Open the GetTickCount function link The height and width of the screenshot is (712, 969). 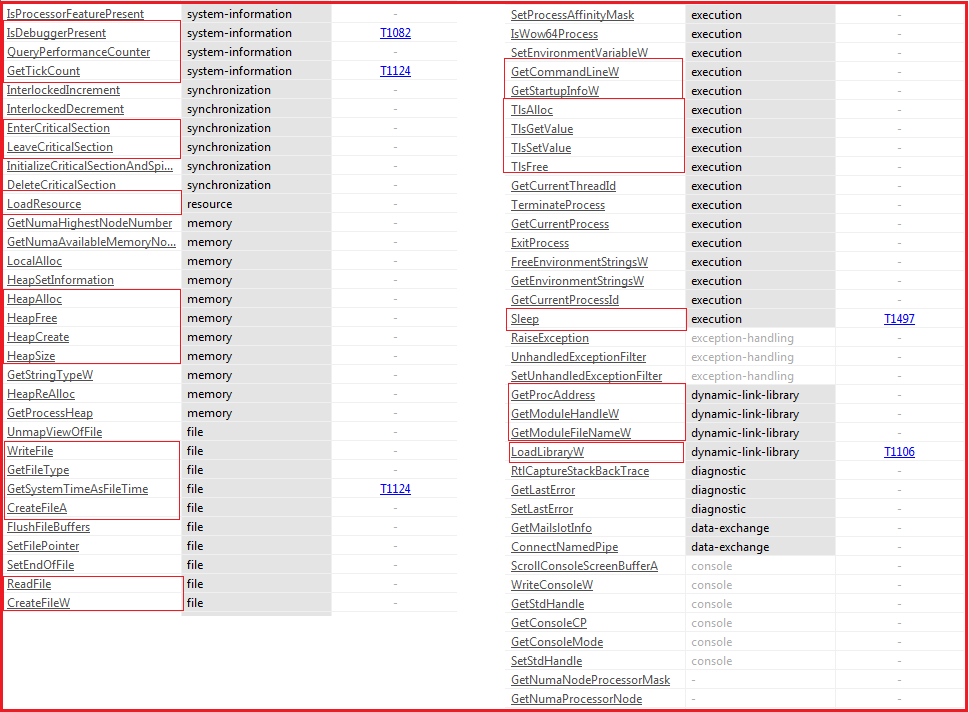(x=43, y=71)
